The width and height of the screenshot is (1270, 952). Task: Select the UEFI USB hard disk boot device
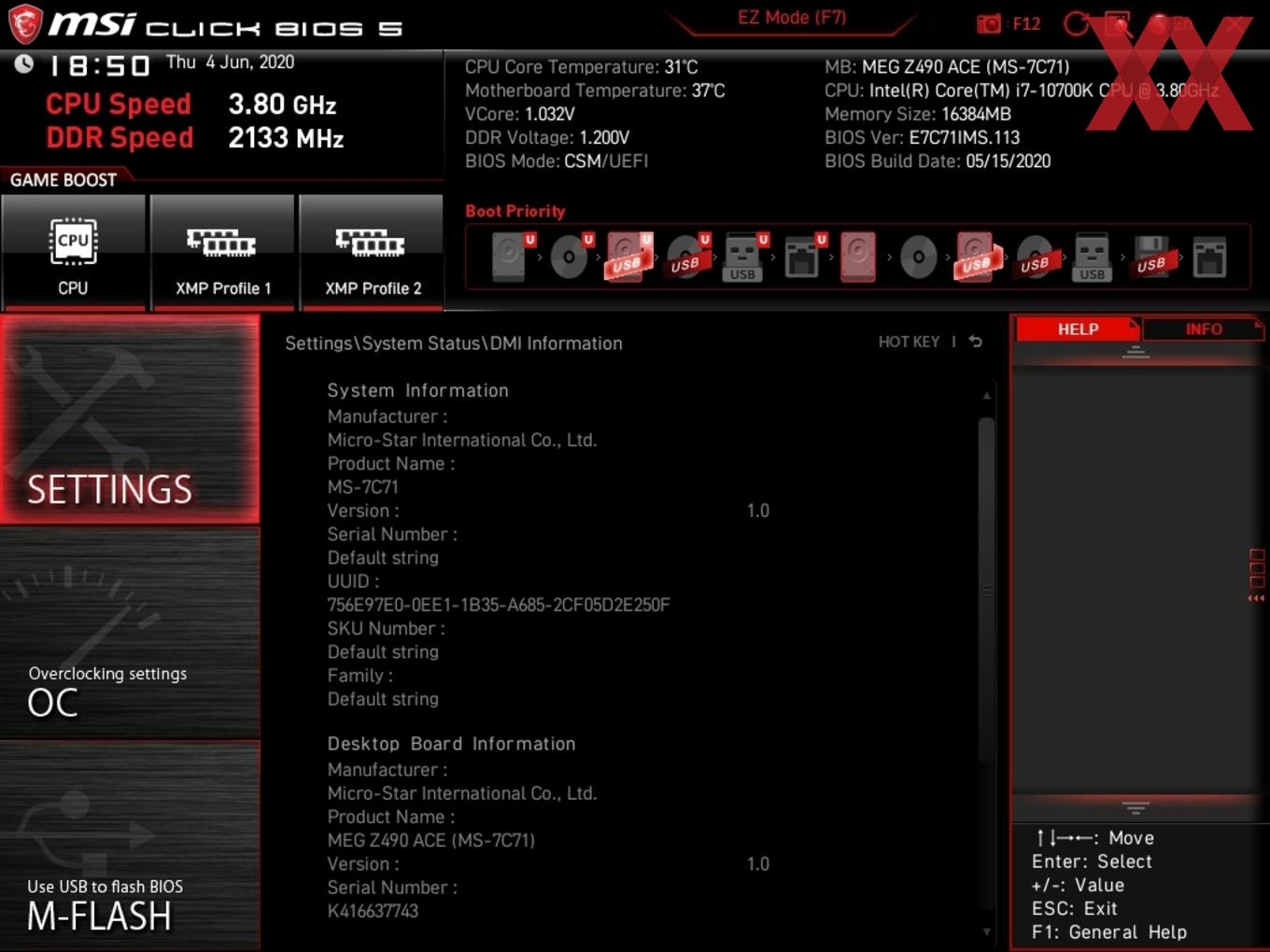tap(628, 256)
